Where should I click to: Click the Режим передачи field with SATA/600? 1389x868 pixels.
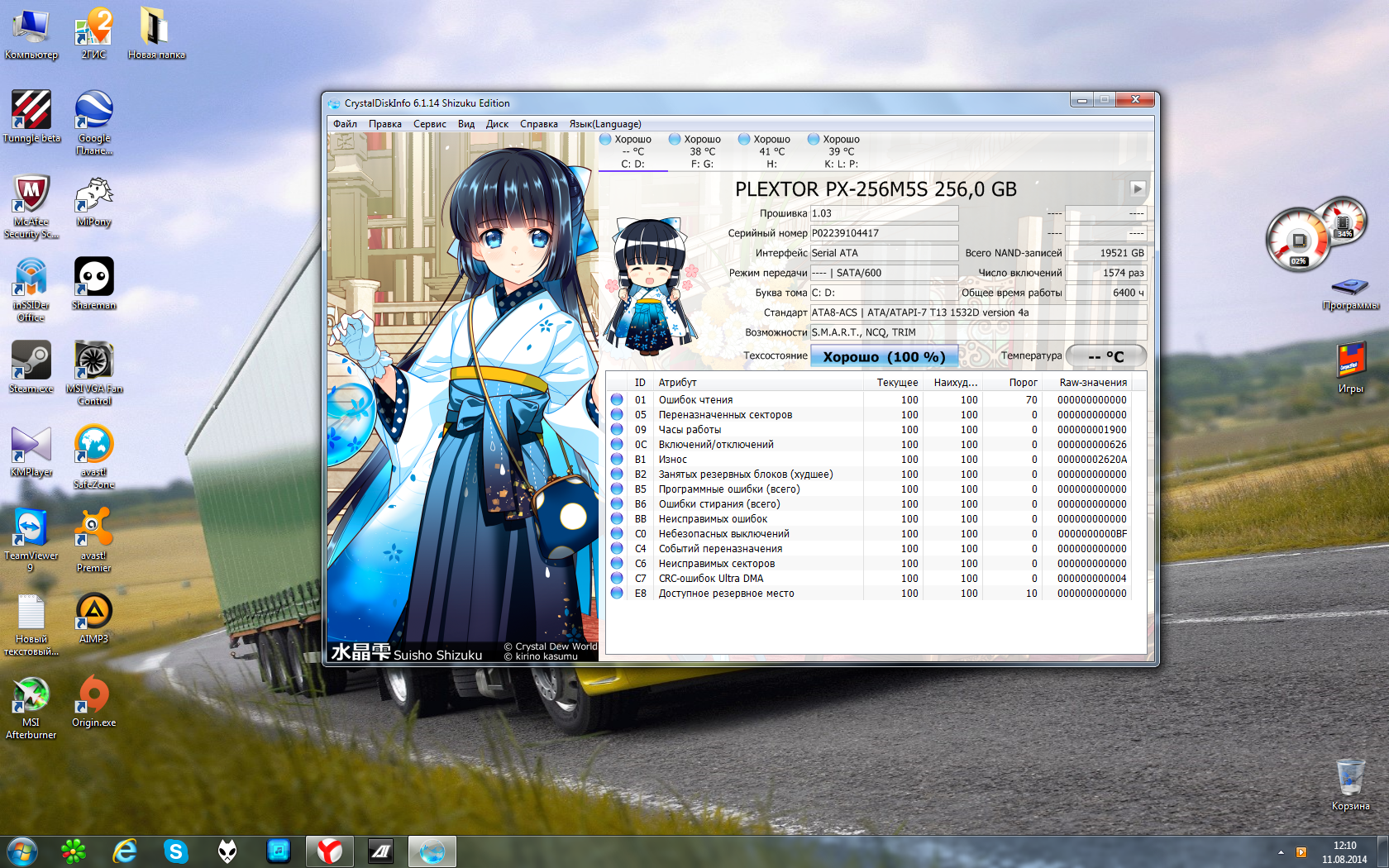884,273
